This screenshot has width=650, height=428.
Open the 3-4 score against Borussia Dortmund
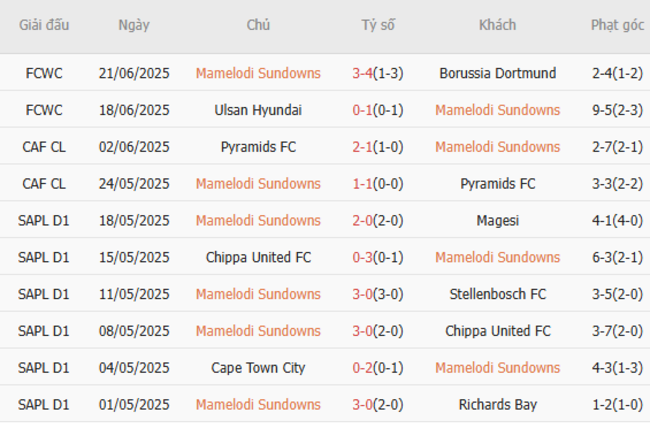[x=363, y=73]
